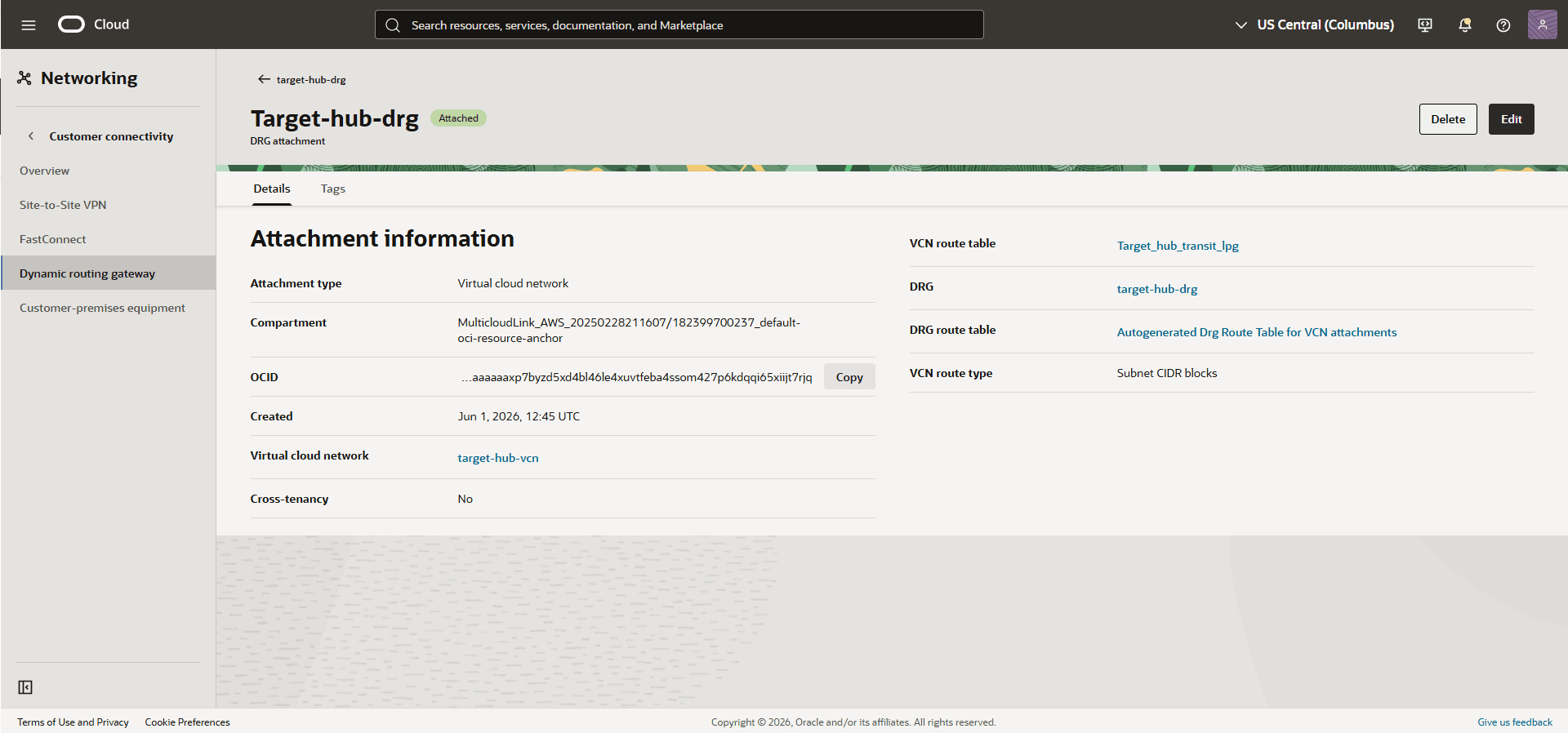Click the 'VCN route table' label
This screenshot has width=1568, height=733.
point(952,243)
